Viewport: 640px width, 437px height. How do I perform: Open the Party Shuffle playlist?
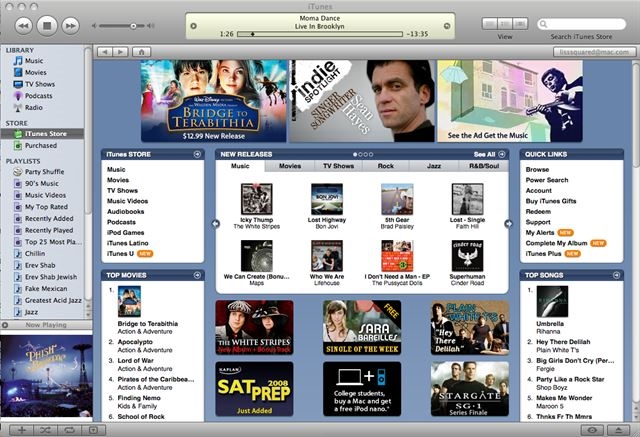tap(45, 171)
